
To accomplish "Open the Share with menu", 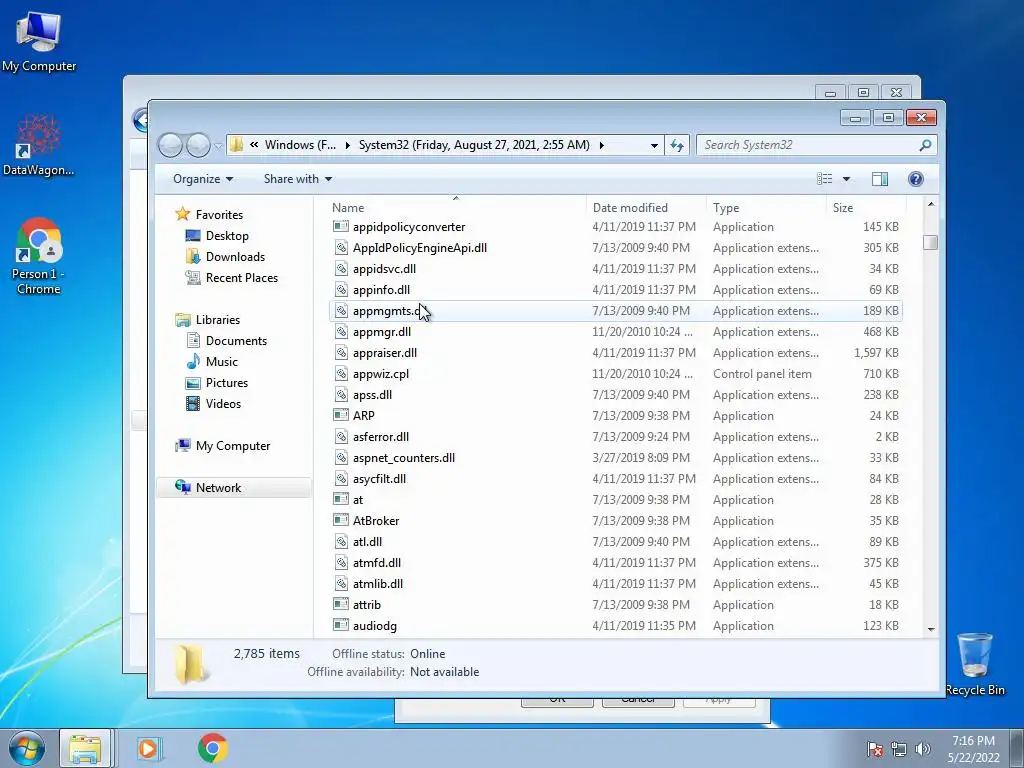I will tap(298, 179).
